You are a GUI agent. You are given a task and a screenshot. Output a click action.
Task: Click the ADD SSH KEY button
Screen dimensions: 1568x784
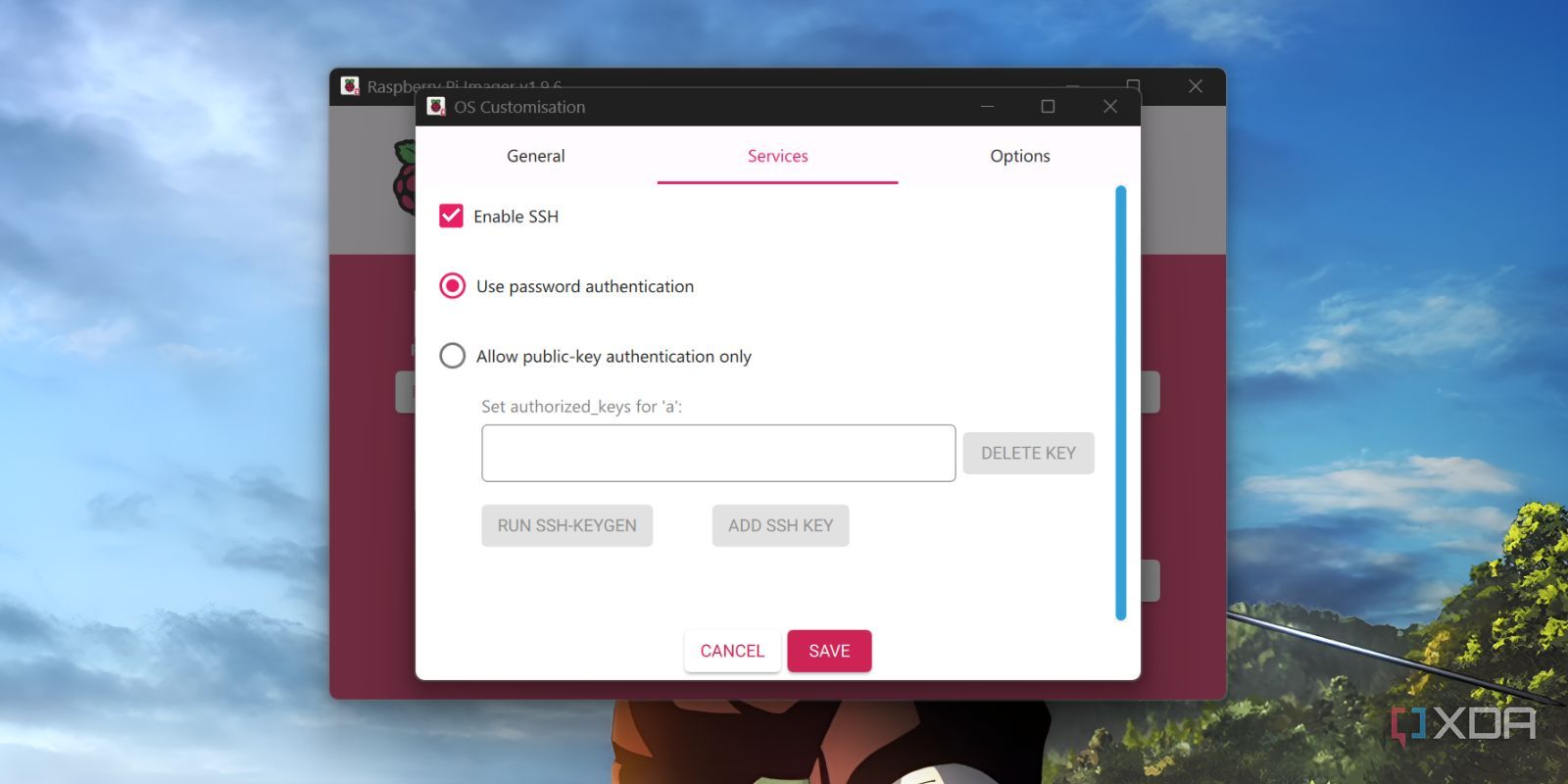point(780,525)
